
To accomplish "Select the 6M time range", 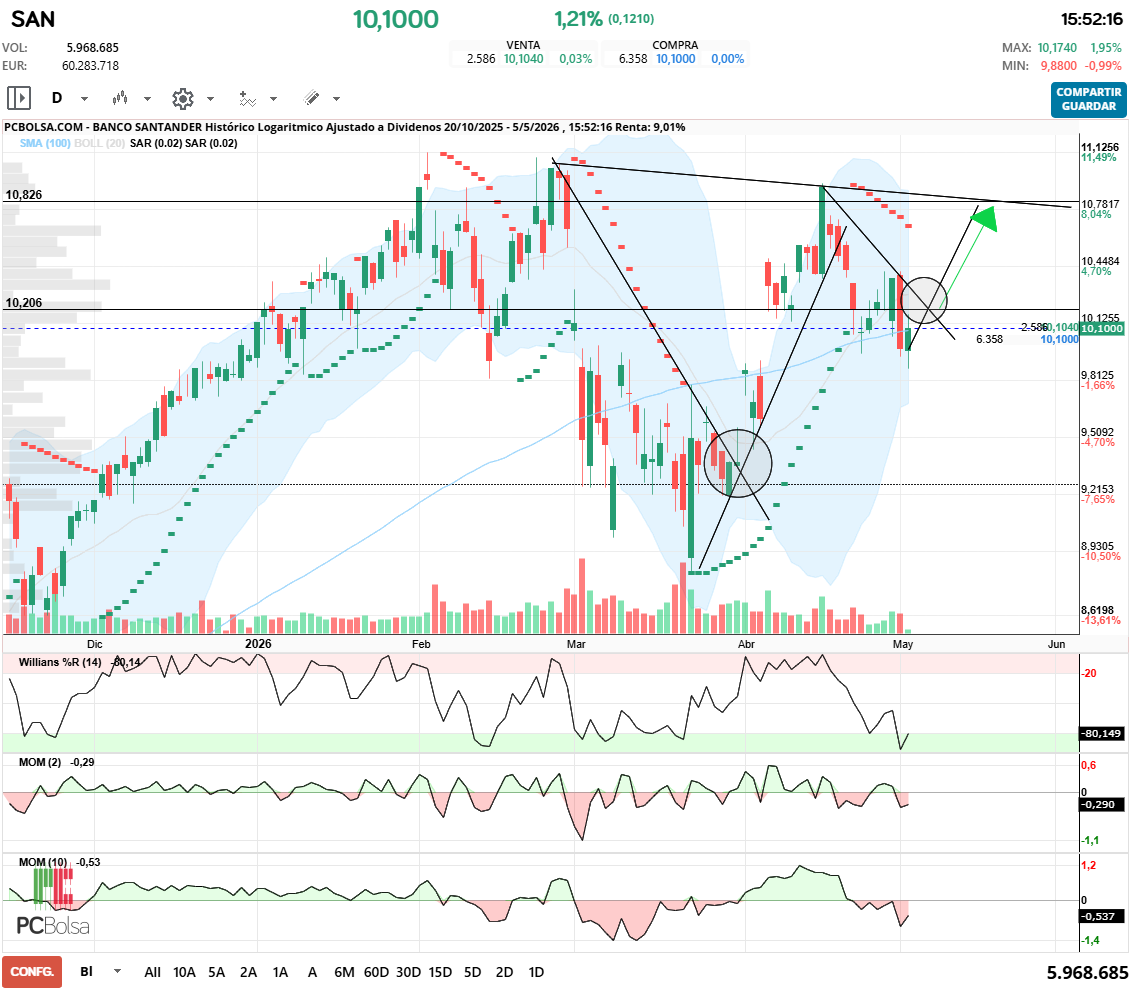I will 344,972.
